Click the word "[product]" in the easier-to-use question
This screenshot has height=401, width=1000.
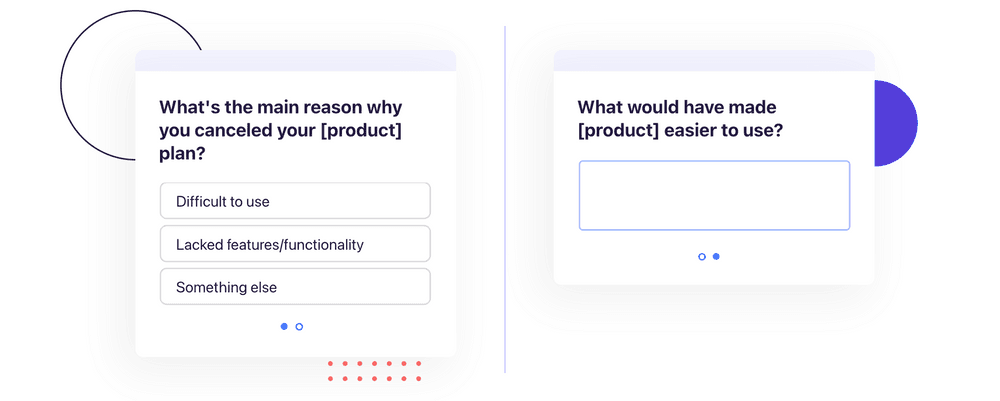(x=619, y=130)
